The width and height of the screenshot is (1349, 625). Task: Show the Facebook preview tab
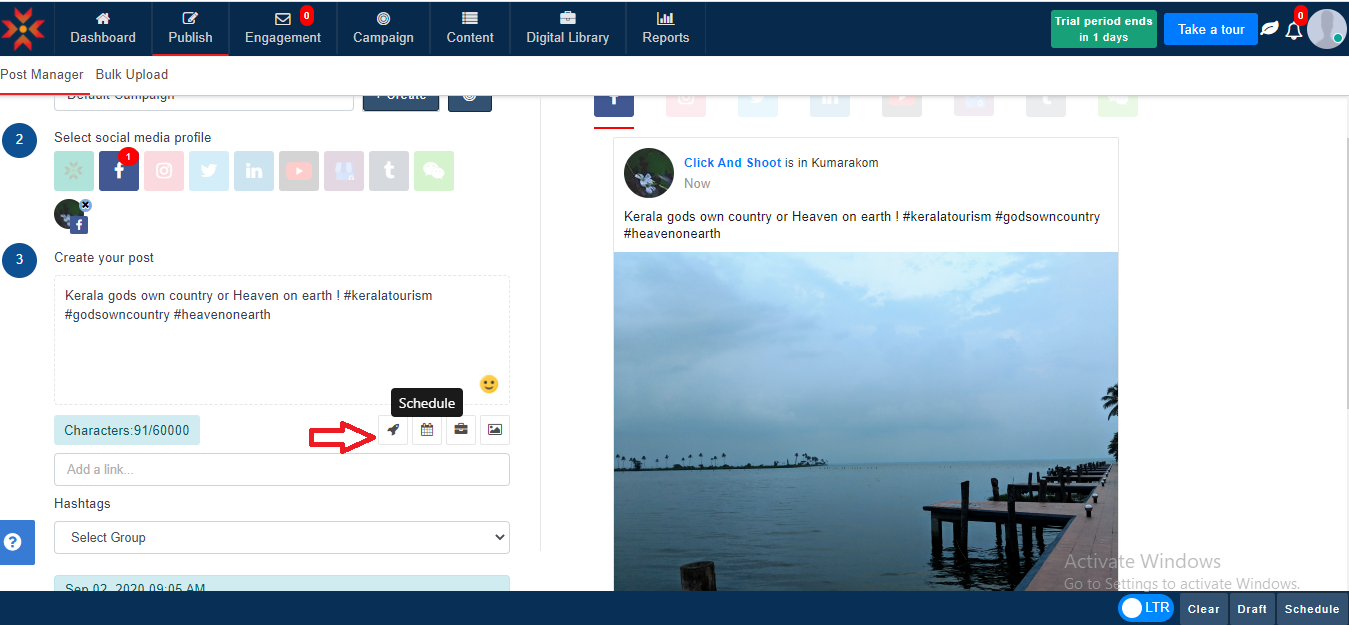pyautogui.click(x=614, y=106)
